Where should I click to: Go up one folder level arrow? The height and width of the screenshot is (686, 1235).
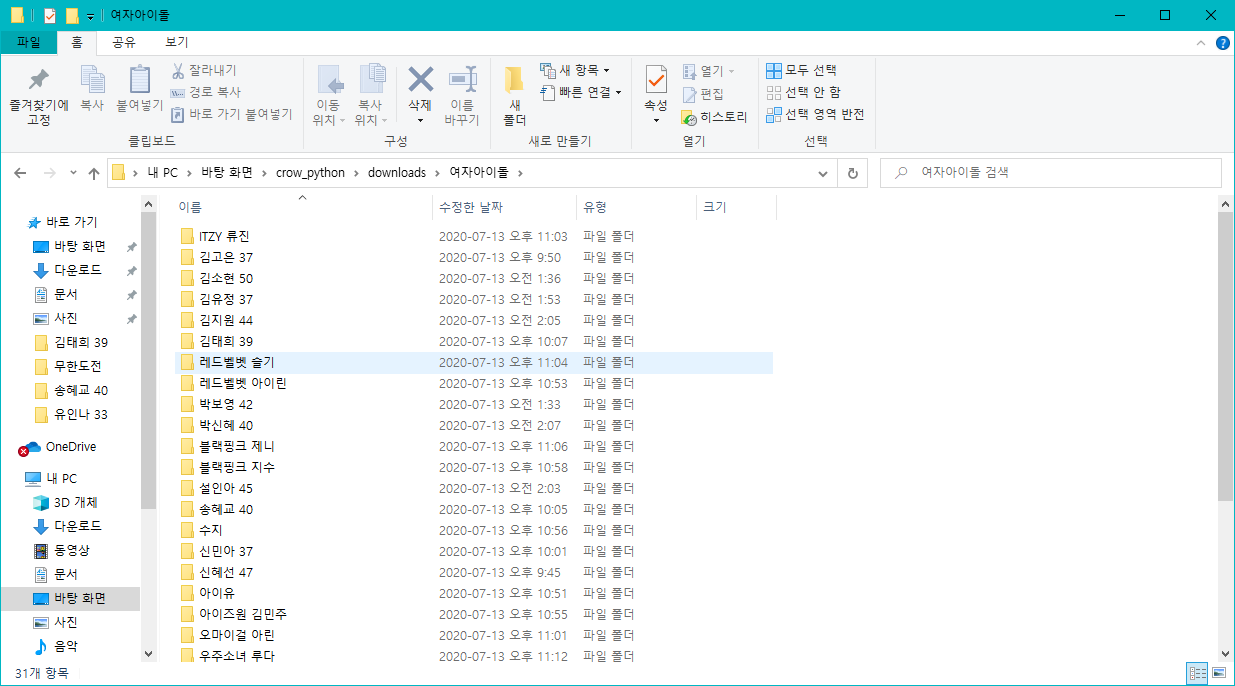(x=94, y=173)
